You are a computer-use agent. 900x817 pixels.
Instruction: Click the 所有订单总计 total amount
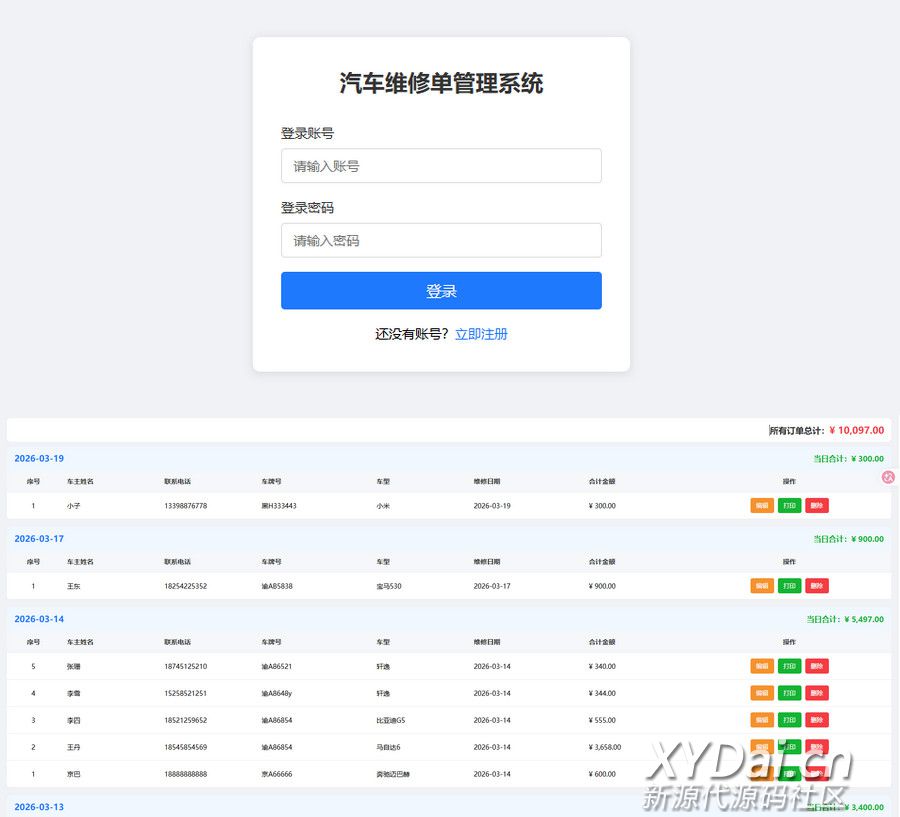856,430
